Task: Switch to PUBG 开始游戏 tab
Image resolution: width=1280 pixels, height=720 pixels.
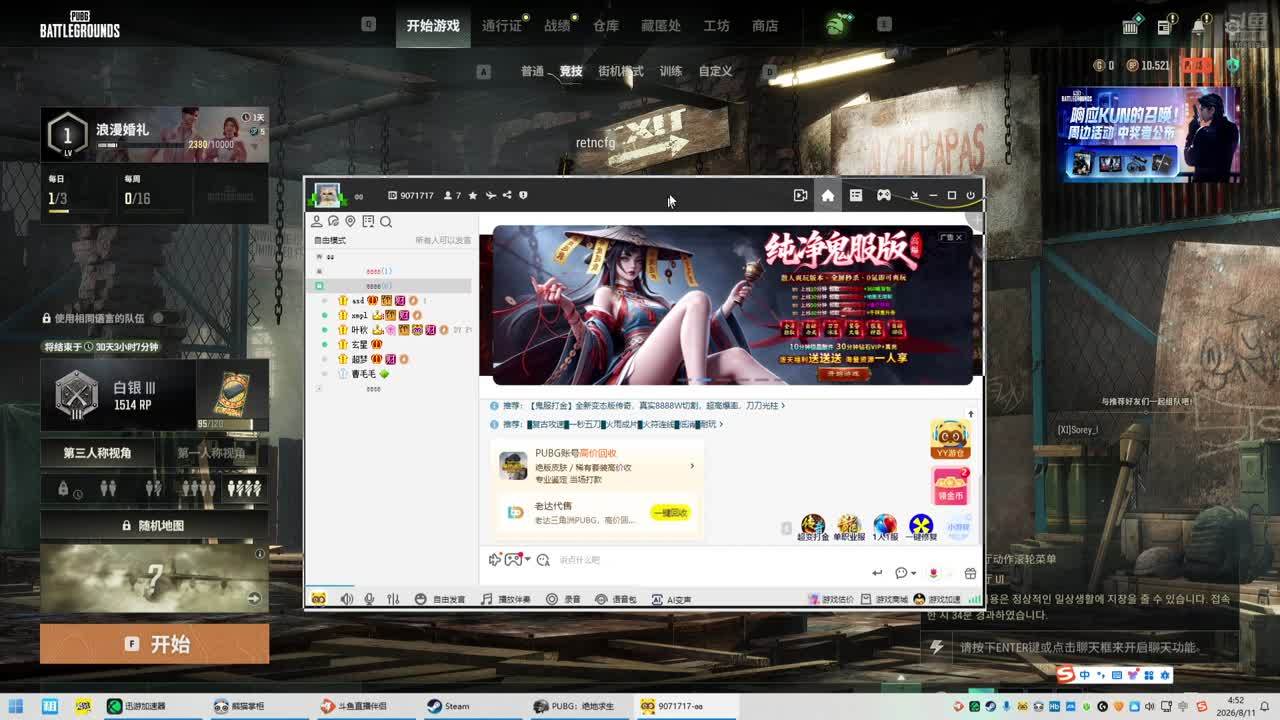Action: pyautogui.click(x=433, y=26)
